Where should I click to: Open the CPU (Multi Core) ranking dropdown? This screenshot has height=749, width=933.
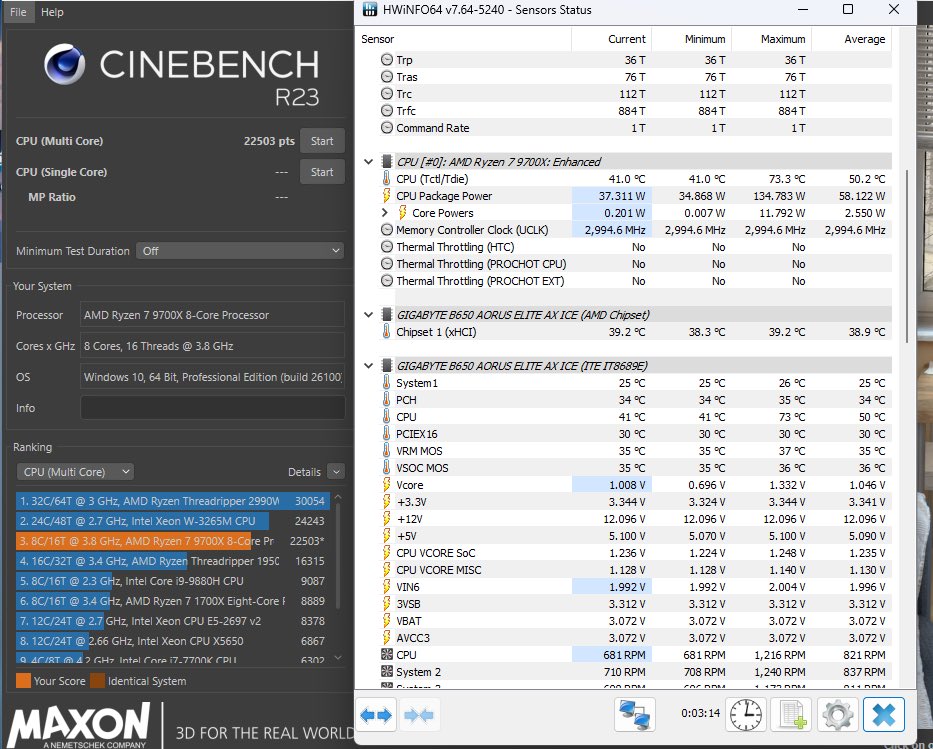click(75, 472)
